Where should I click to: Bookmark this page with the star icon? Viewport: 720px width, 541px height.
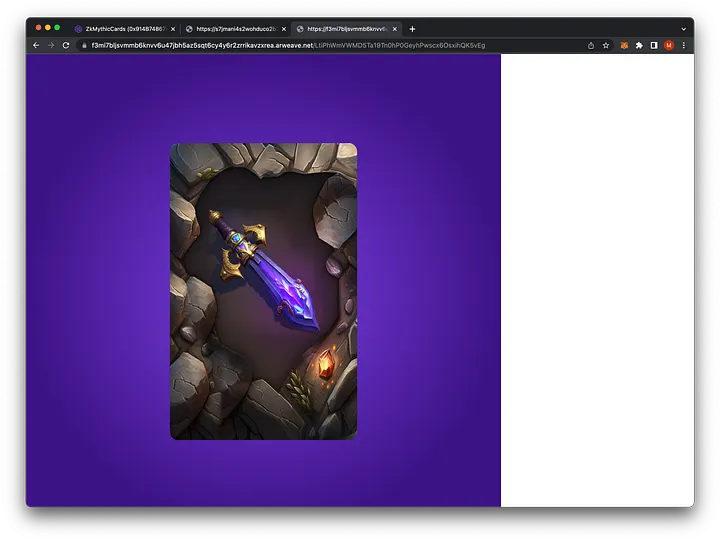click(606, 45)
